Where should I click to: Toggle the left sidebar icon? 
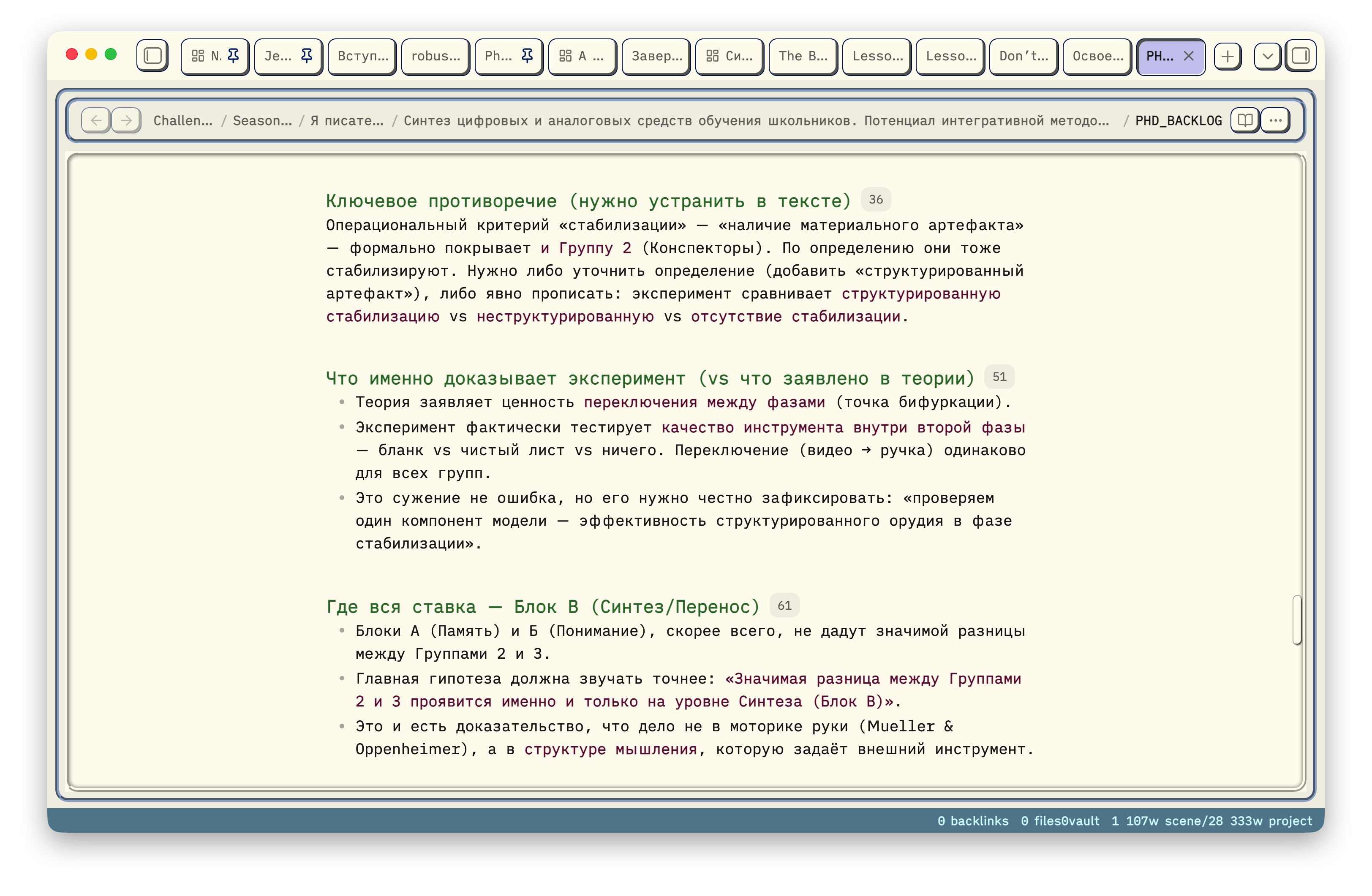[152, 56]
